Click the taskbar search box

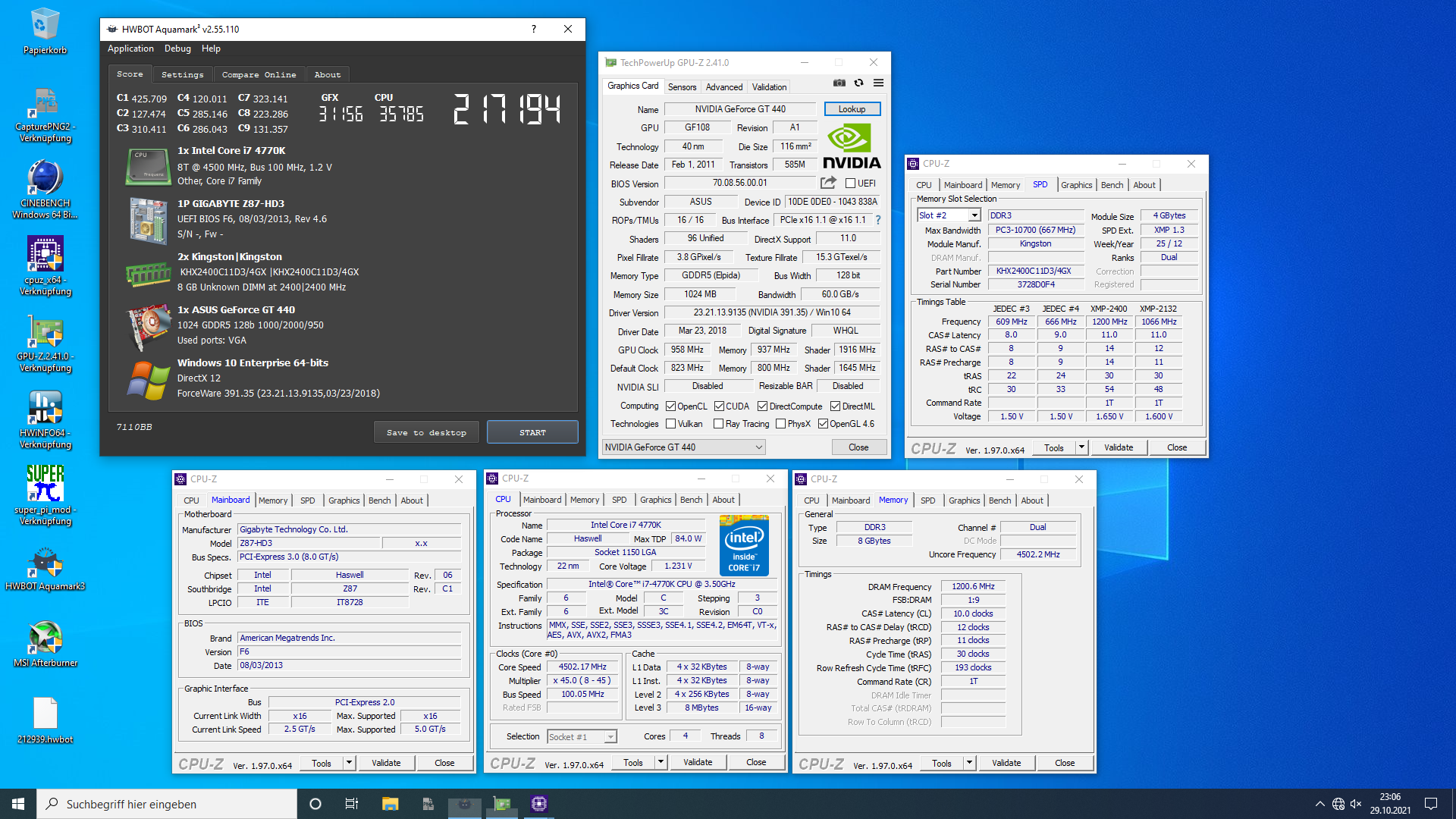167,804
